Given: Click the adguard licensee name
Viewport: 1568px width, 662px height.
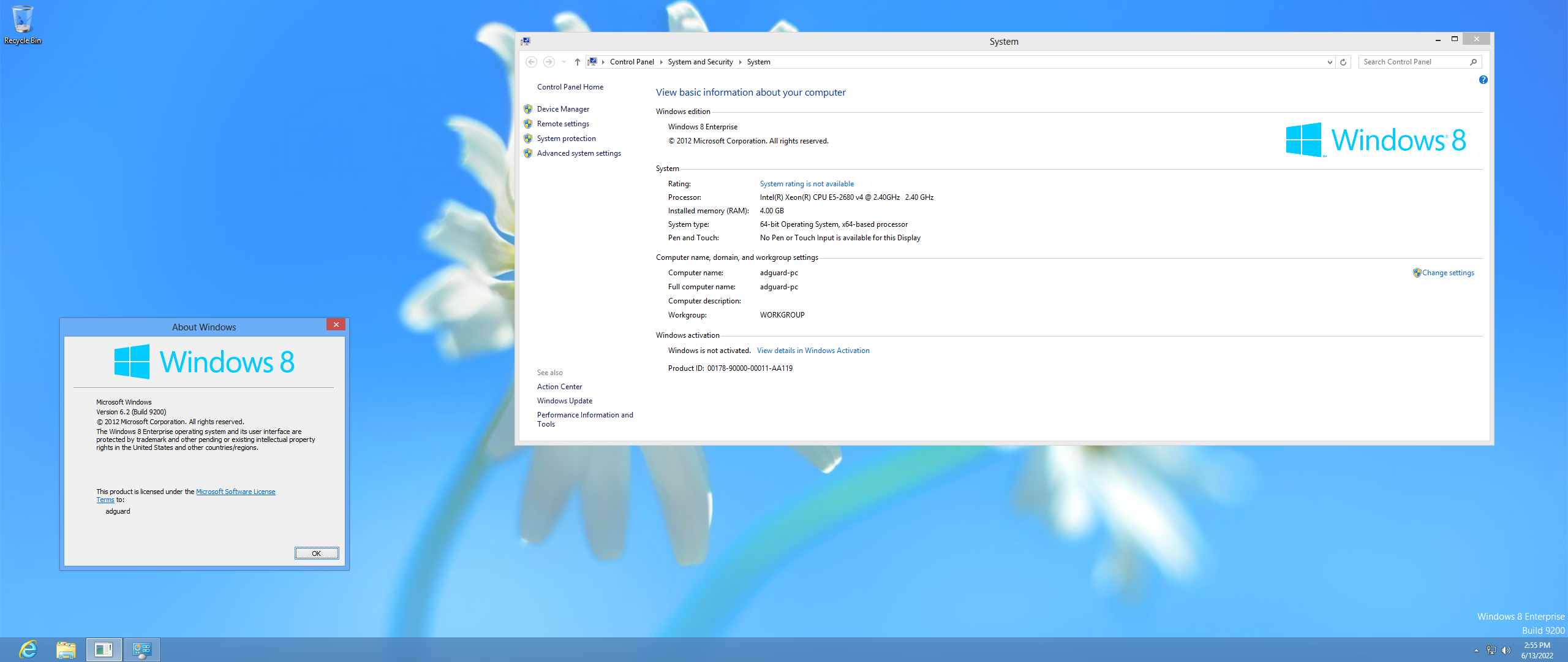Looking at the screenshot, I should [118, 511].
